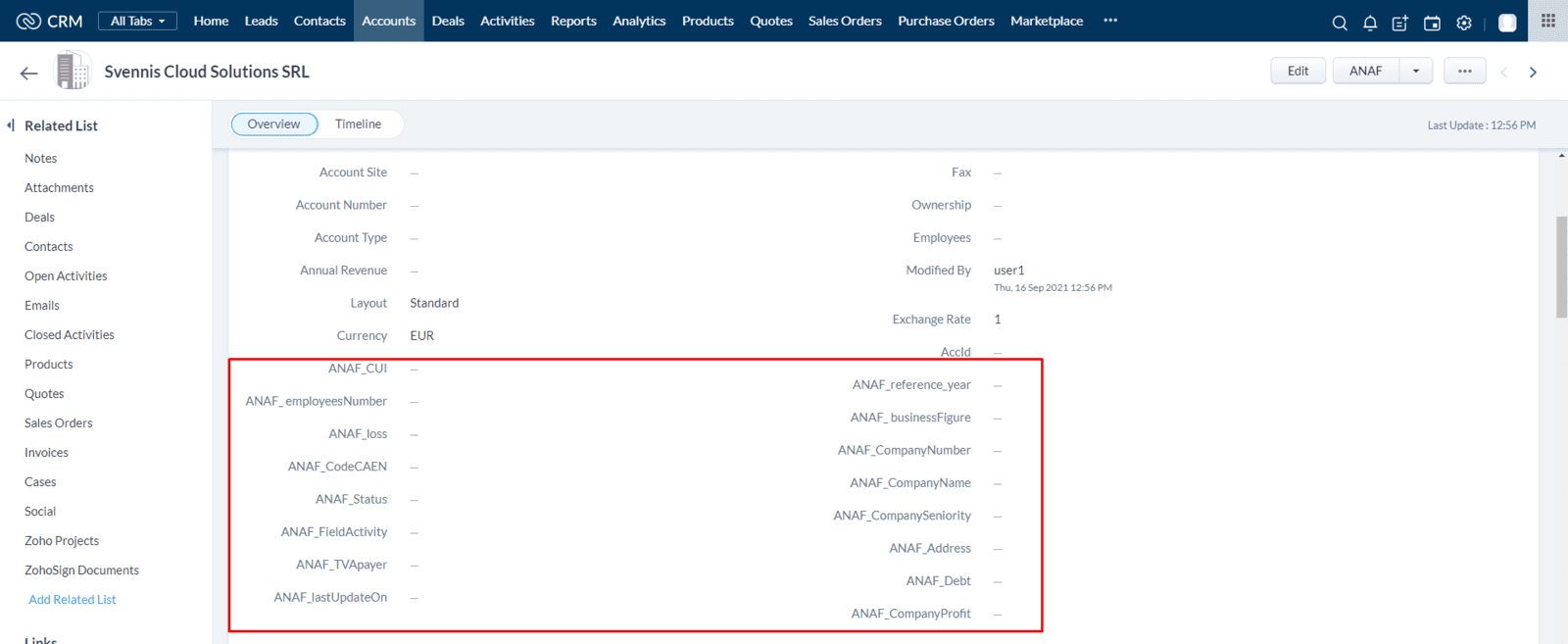Click the scrollbar up arrow

point(1561,156)
